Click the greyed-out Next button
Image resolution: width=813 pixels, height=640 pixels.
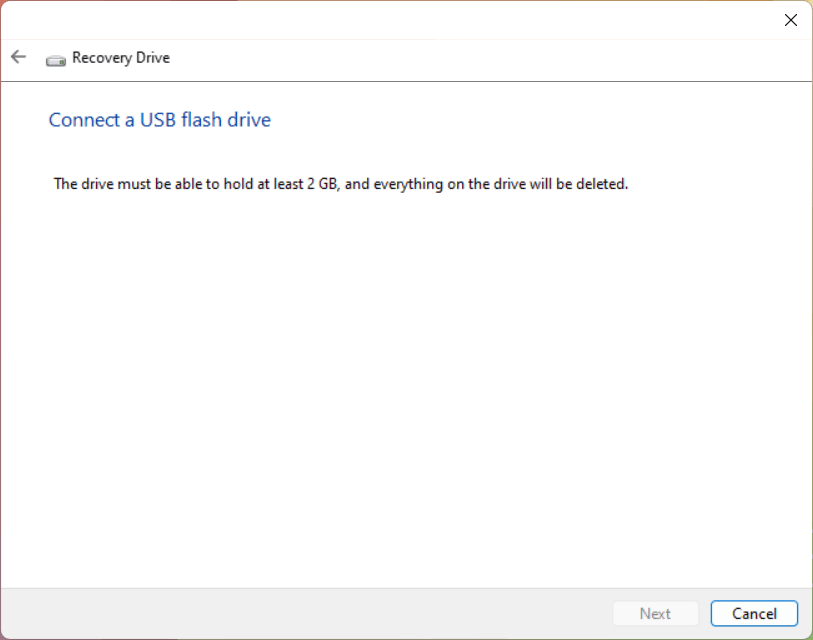coord(655,614)
